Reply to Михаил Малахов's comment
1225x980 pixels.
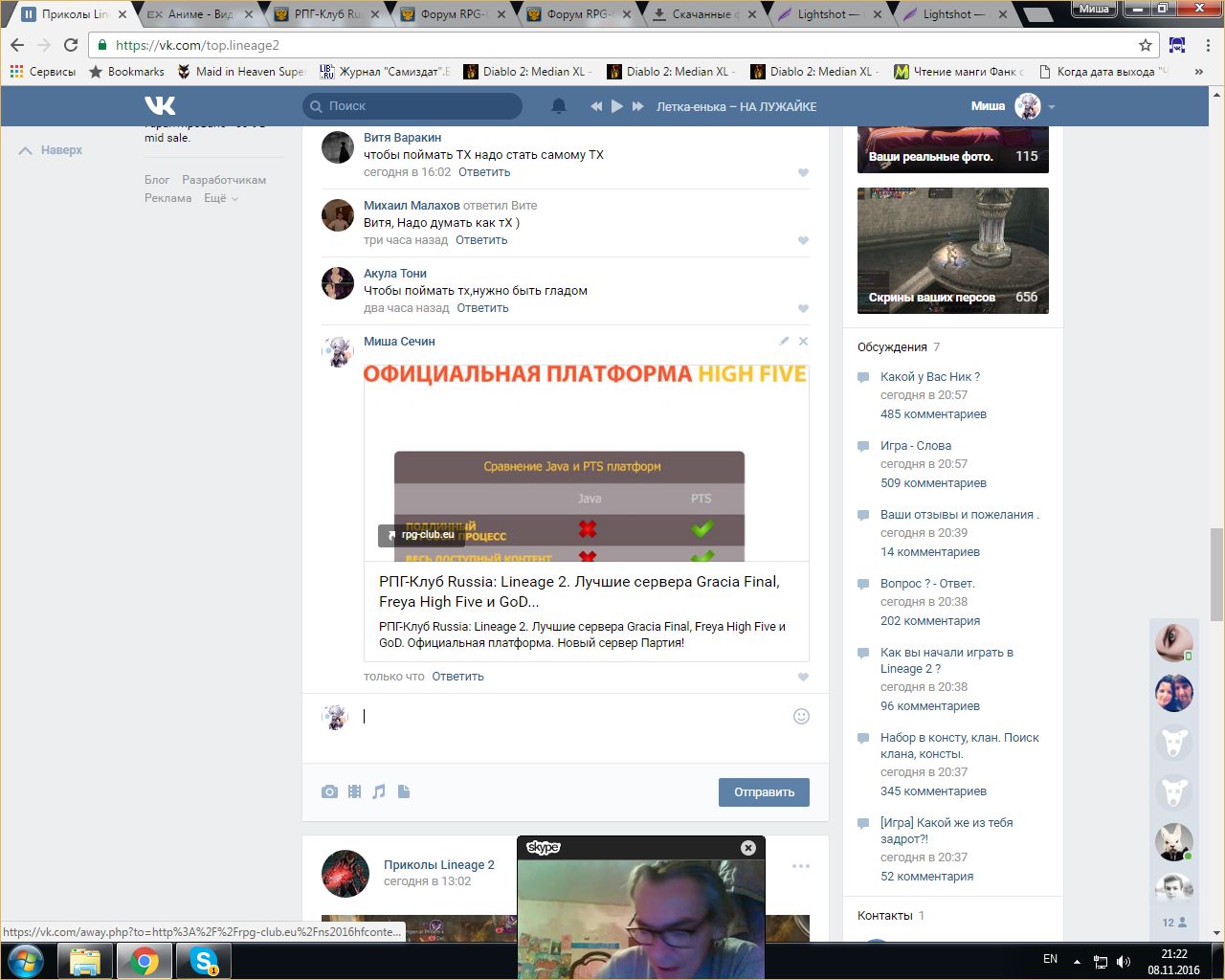coord(481,240)
